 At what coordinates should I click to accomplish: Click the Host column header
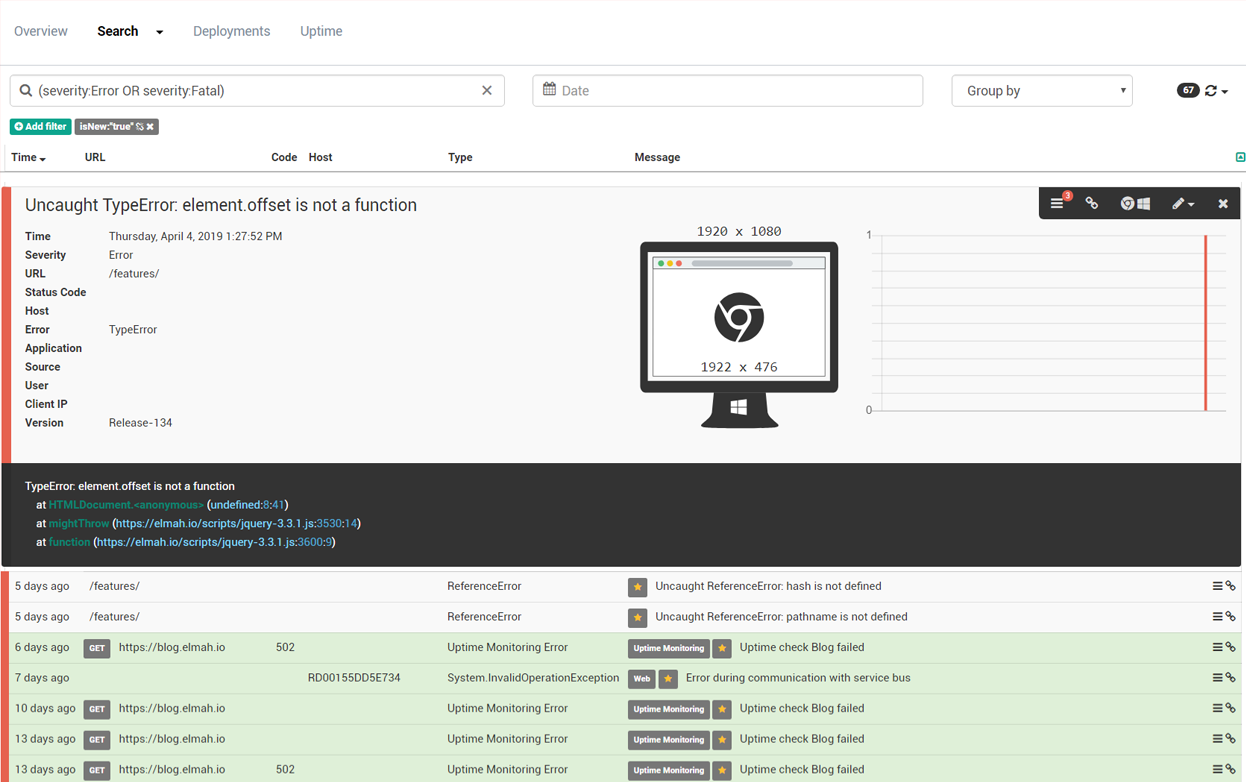tap(320, 157)
